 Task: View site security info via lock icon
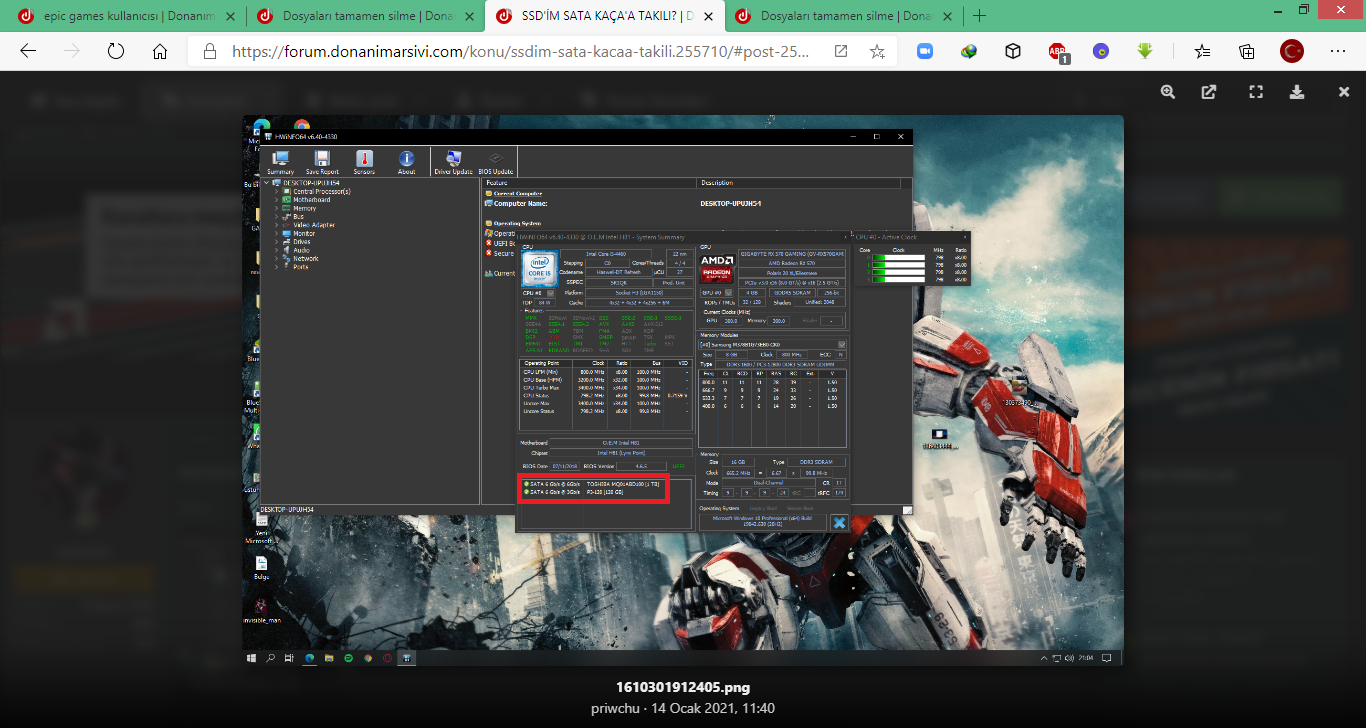click(x=209, y=52)
